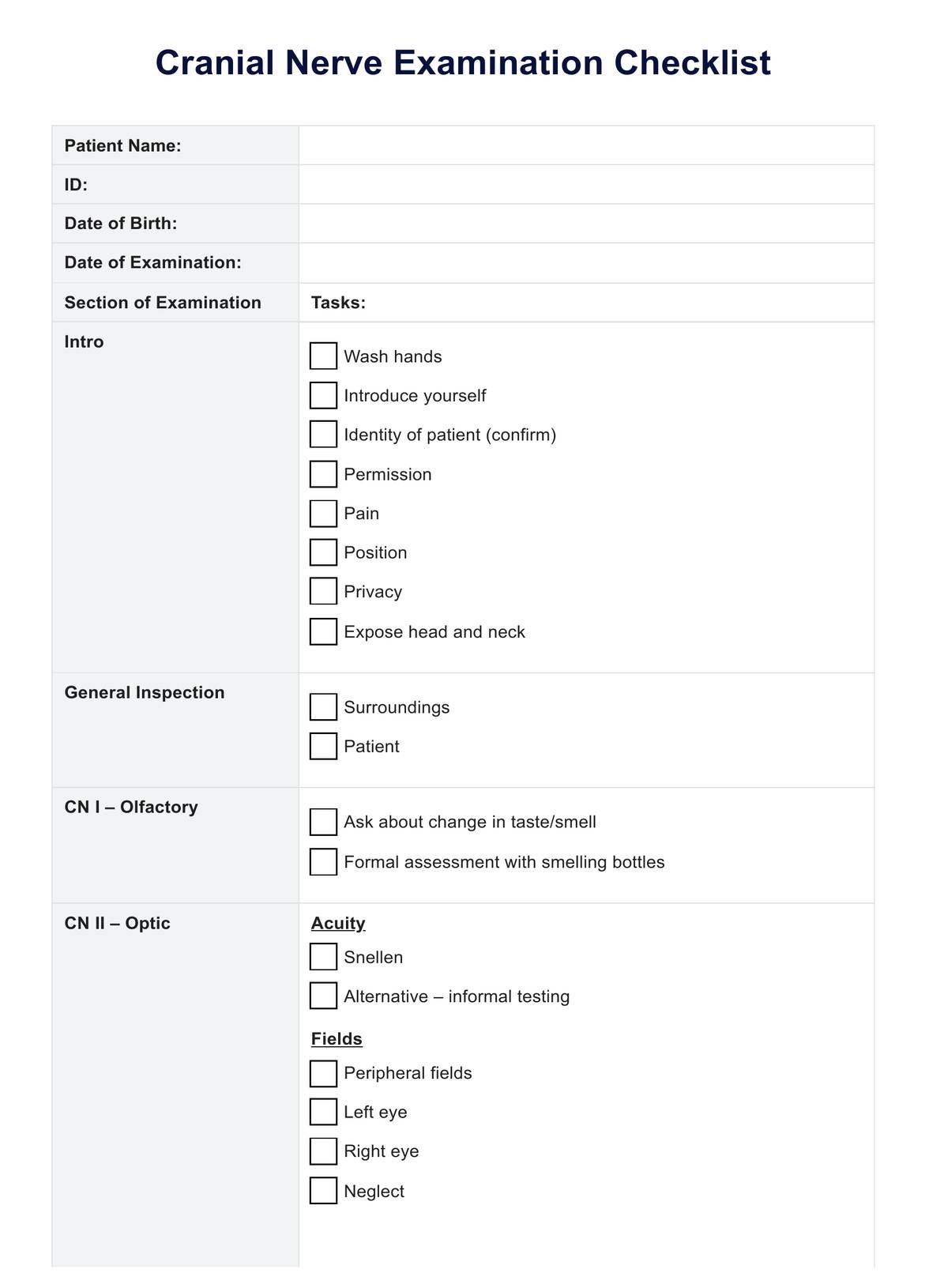Tick Alternative – informal testing checkbox
Image resolution: width=929 pixels, height=1288 pixels.
(x=323, y=996)
